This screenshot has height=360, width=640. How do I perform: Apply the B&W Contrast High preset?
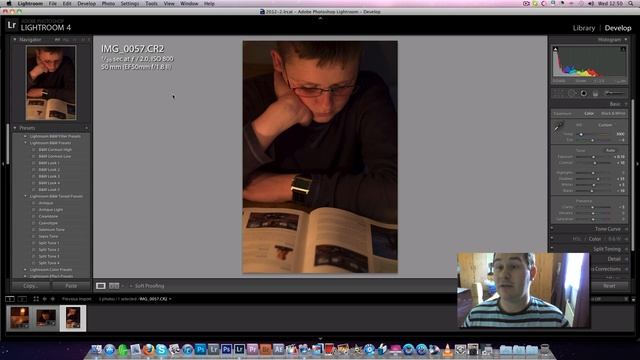click(x=55, y=150)
